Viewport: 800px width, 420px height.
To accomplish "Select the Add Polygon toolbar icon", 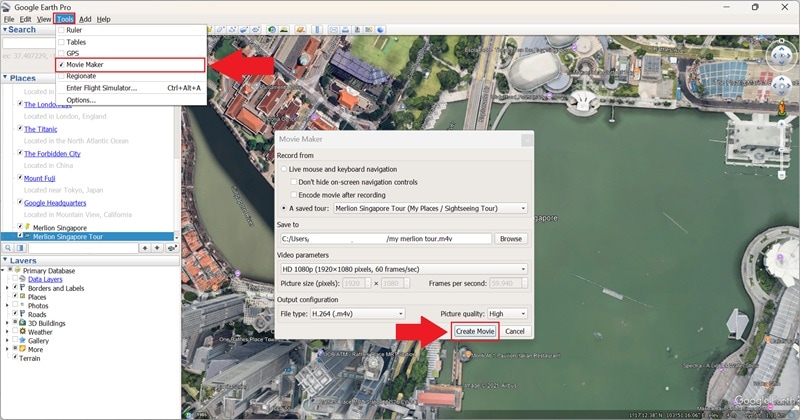I will (x=220, y=30).
